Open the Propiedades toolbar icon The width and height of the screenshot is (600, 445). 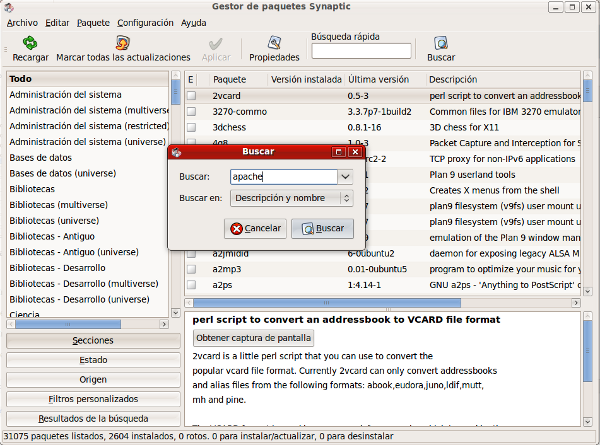click(273, 43)
